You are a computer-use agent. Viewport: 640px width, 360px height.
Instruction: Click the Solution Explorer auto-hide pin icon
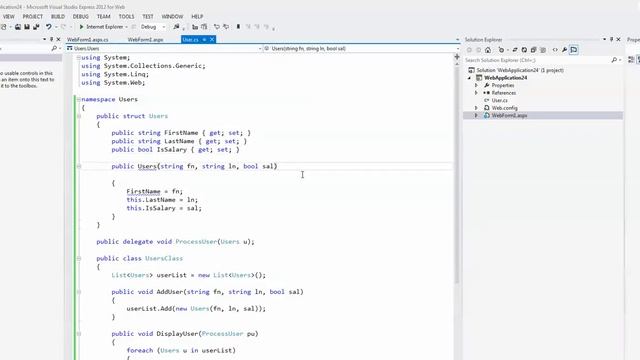click(x=611, y=39)
